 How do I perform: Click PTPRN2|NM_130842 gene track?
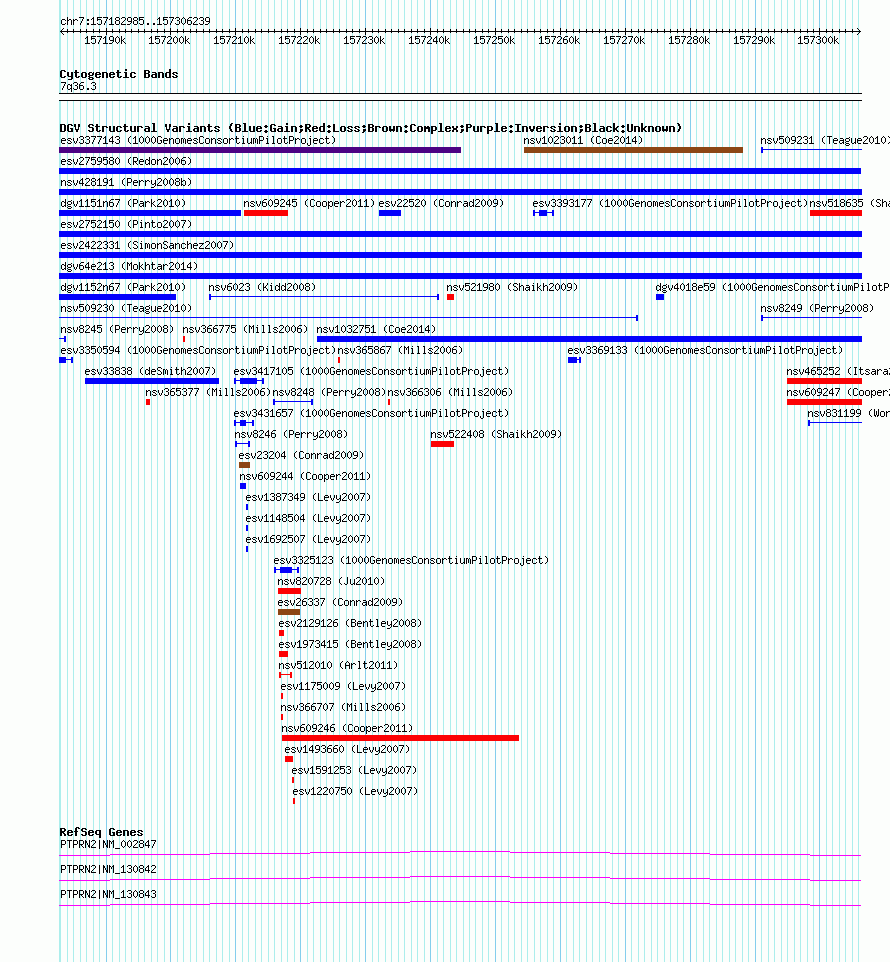tap(460, 879)
